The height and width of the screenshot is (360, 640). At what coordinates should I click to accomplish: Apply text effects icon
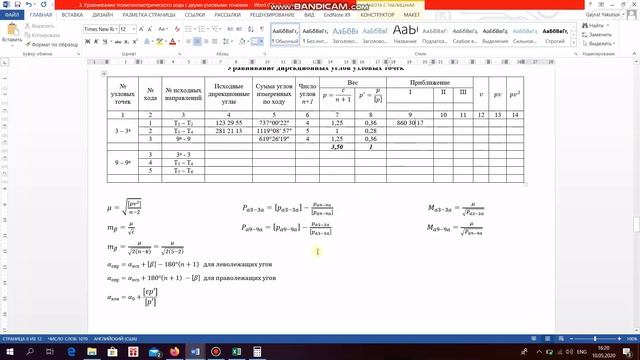(147, 41)
